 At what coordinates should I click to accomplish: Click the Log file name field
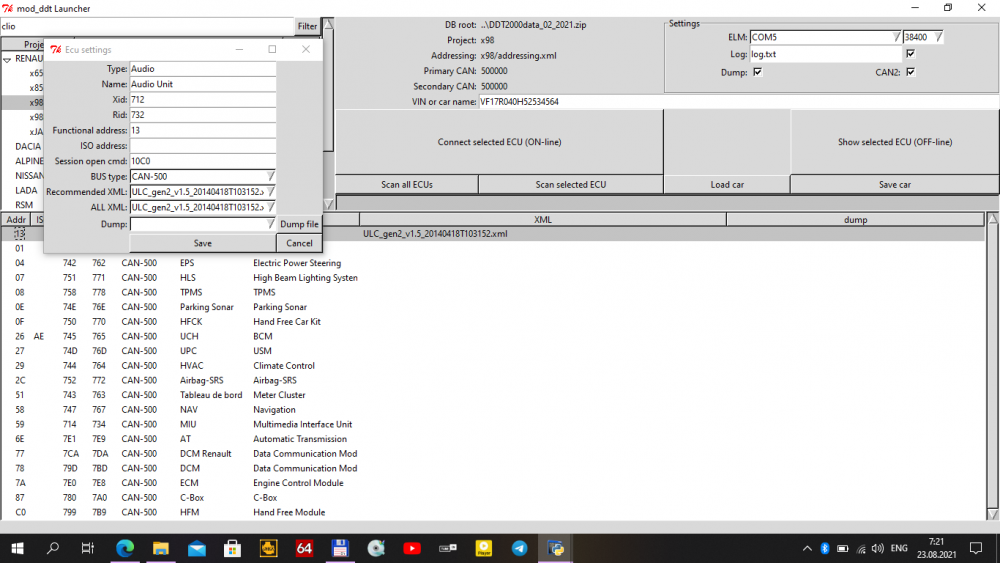(x=825, y=54)
